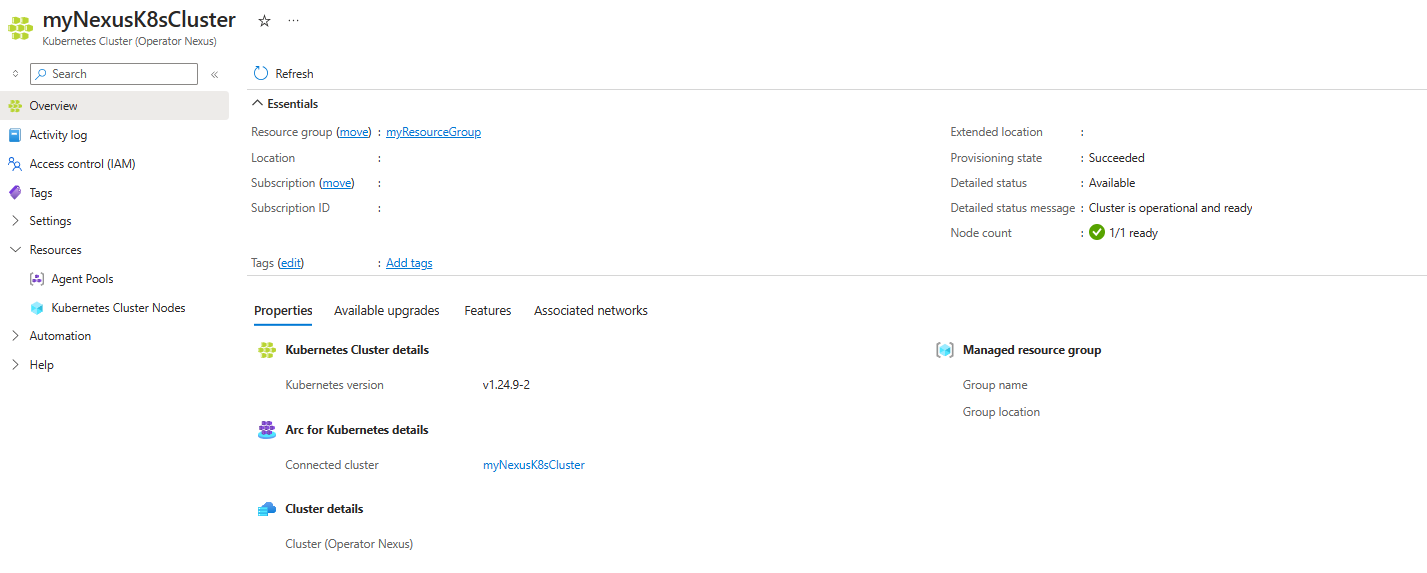Image resolution: width=1427 pixels, height=573 pixels.
Task: Click the 'Subscription ID' label
Action: [290, 208]
